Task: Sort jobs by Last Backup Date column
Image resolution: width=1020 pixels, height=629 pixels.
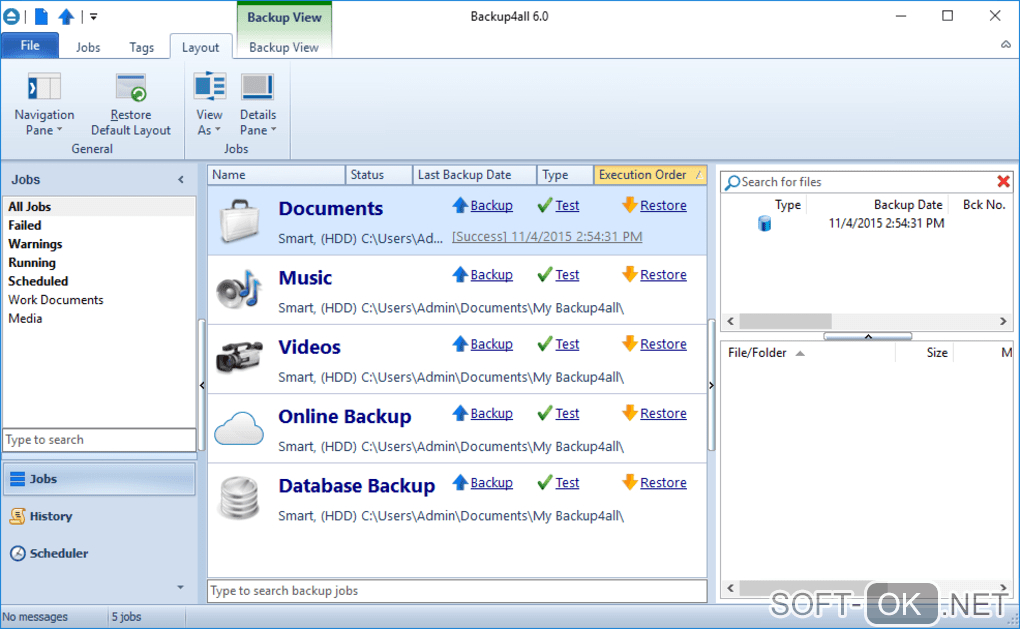Action: tap(475, 175)
